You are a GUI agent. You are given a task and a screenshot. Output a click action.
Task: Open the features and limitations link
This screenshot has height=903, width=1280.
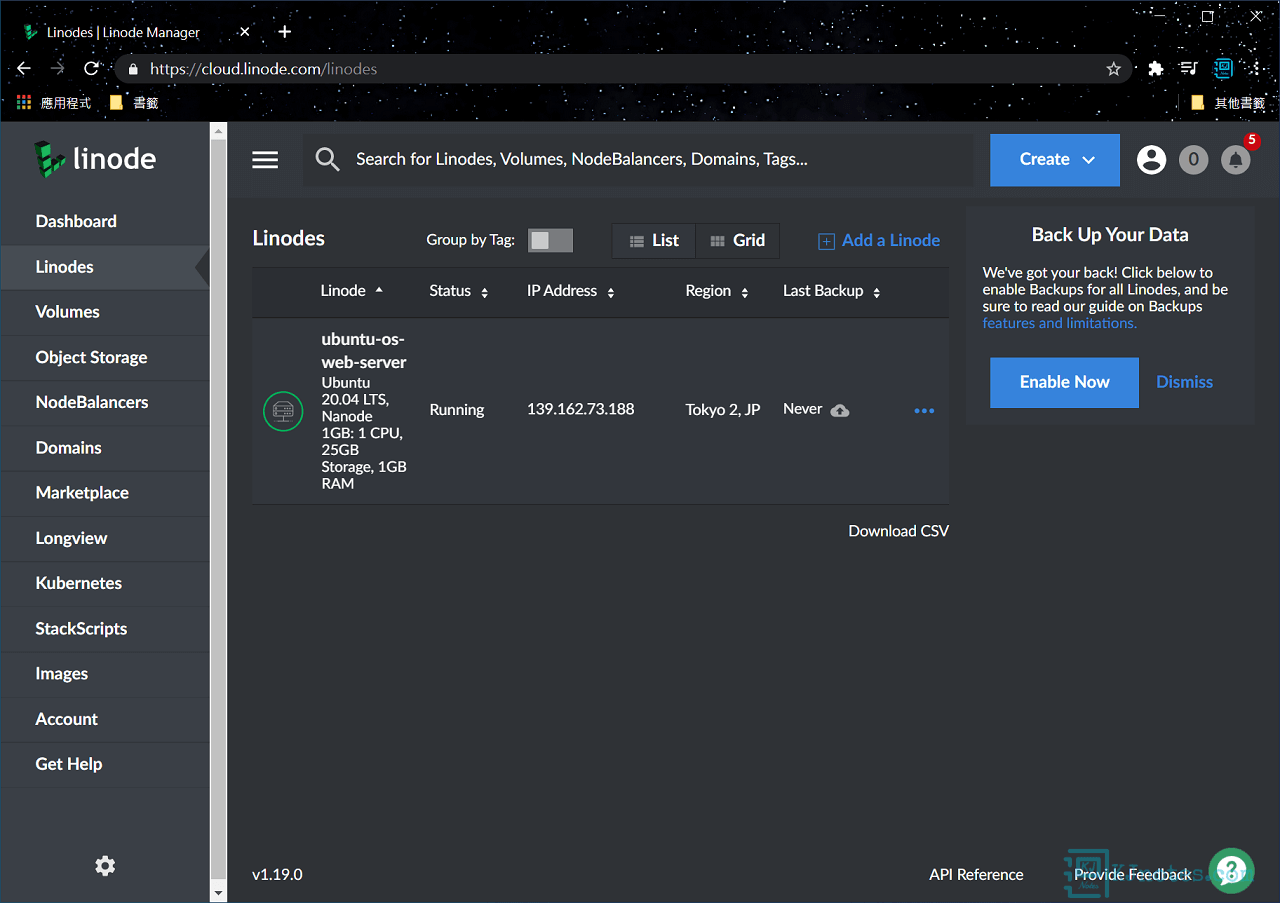click(1059, 323)
